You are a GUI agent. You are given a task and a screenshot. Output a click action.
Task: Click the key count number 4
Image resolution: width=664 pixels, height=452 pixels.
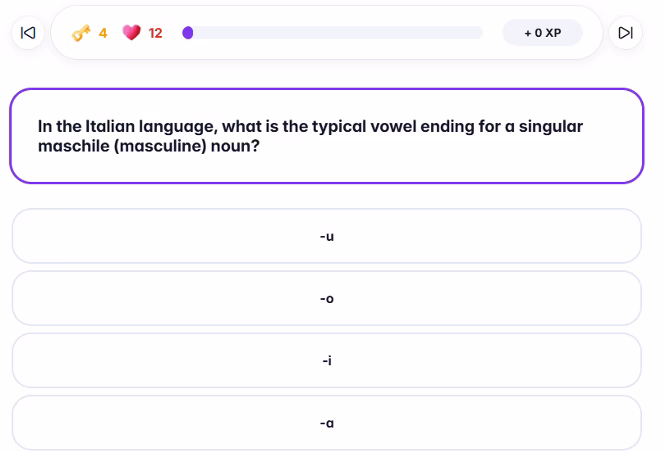click(x=103, y=33)
